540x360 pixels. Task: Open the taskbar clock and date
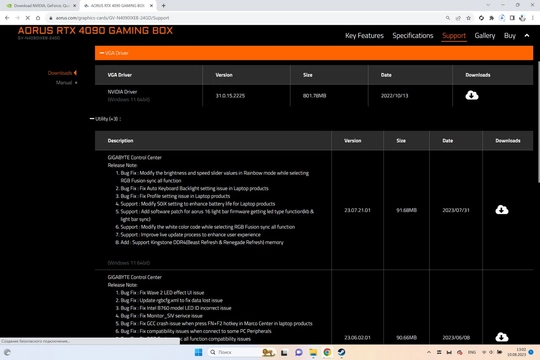[516, 352]
